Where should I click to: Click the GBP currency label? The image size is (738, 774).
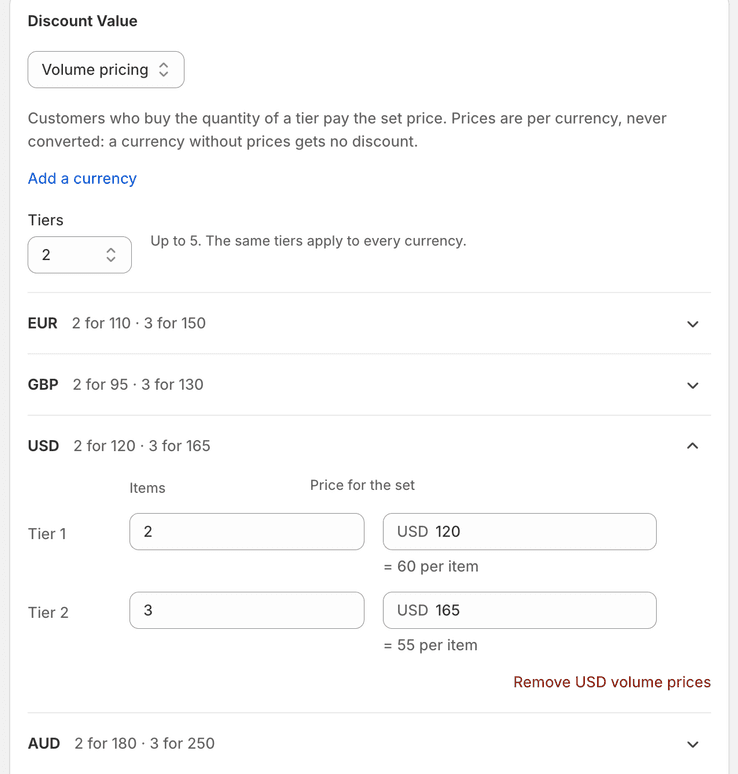point(43,385)
